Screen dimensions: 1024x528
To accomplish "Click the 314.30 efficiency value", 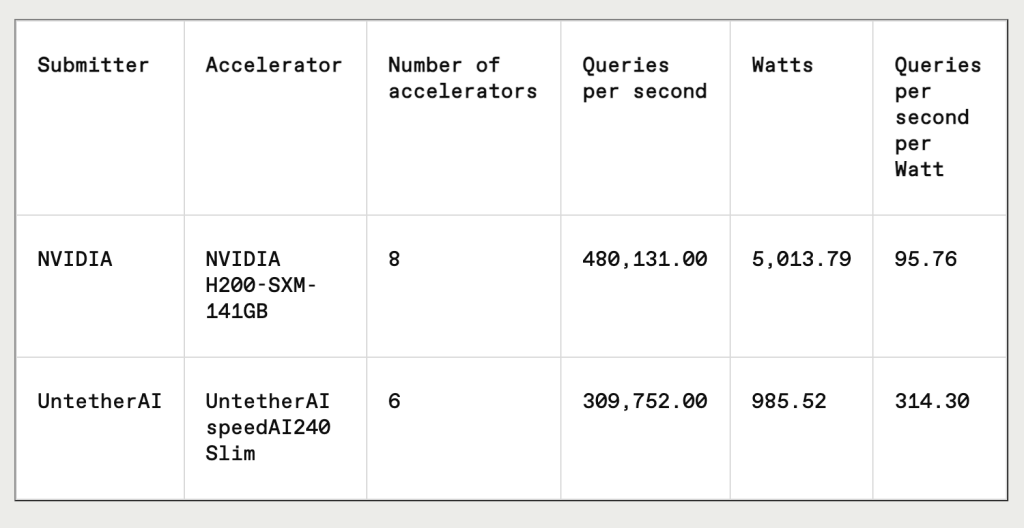I will [x=932, y=401].
